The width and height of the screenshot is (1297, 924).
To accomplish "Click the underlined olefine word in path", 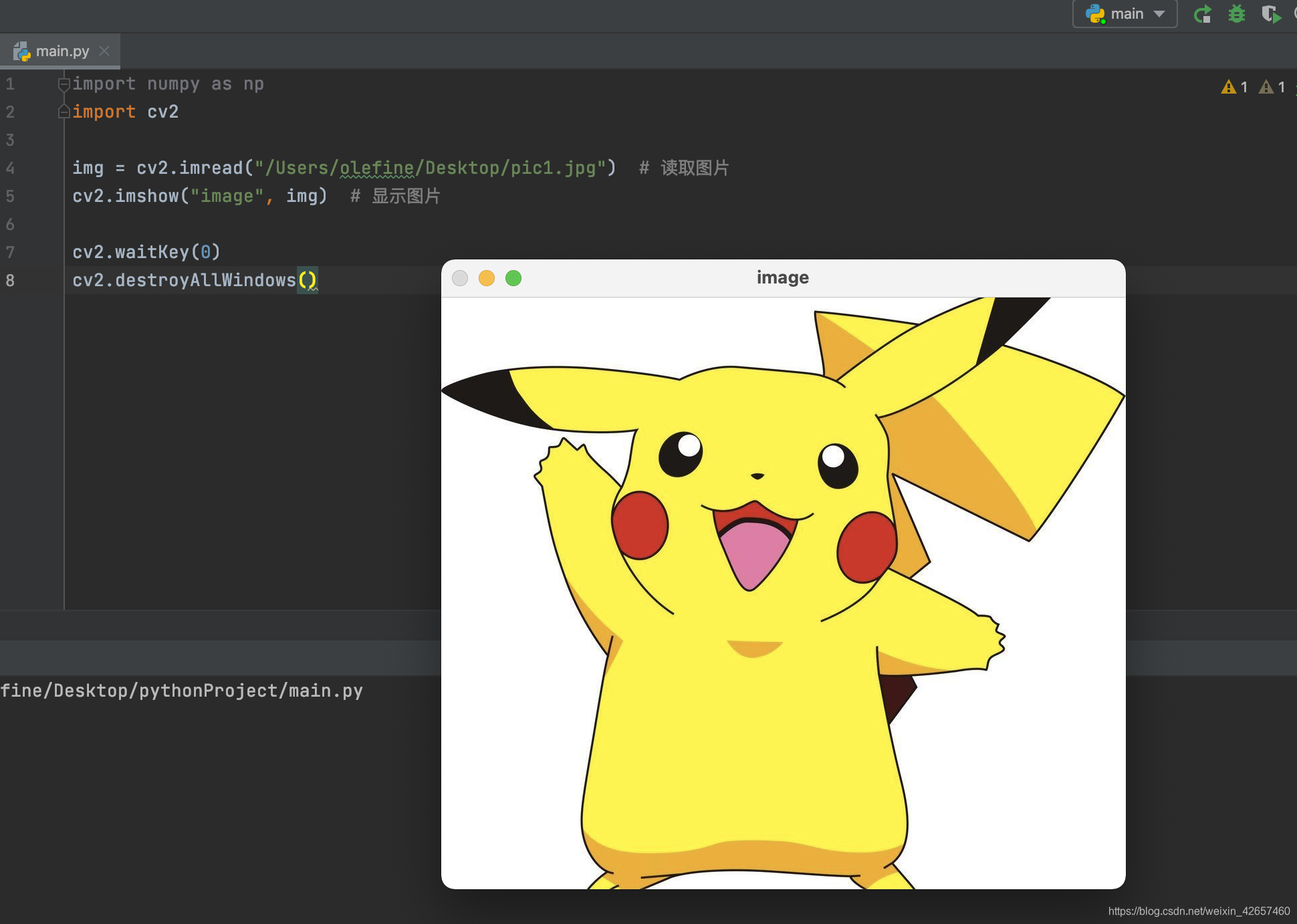I will tap(376, 168).
